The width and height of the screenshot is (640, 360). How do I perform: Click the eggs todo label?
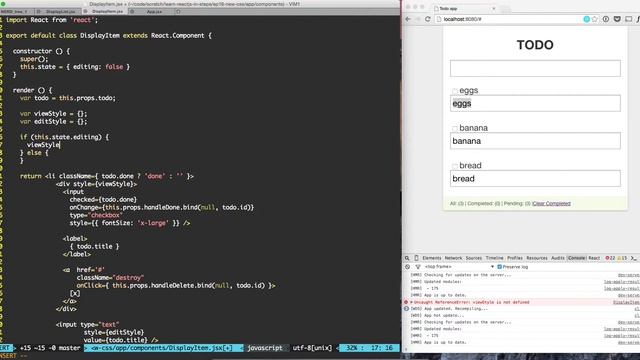click(469, 91)
